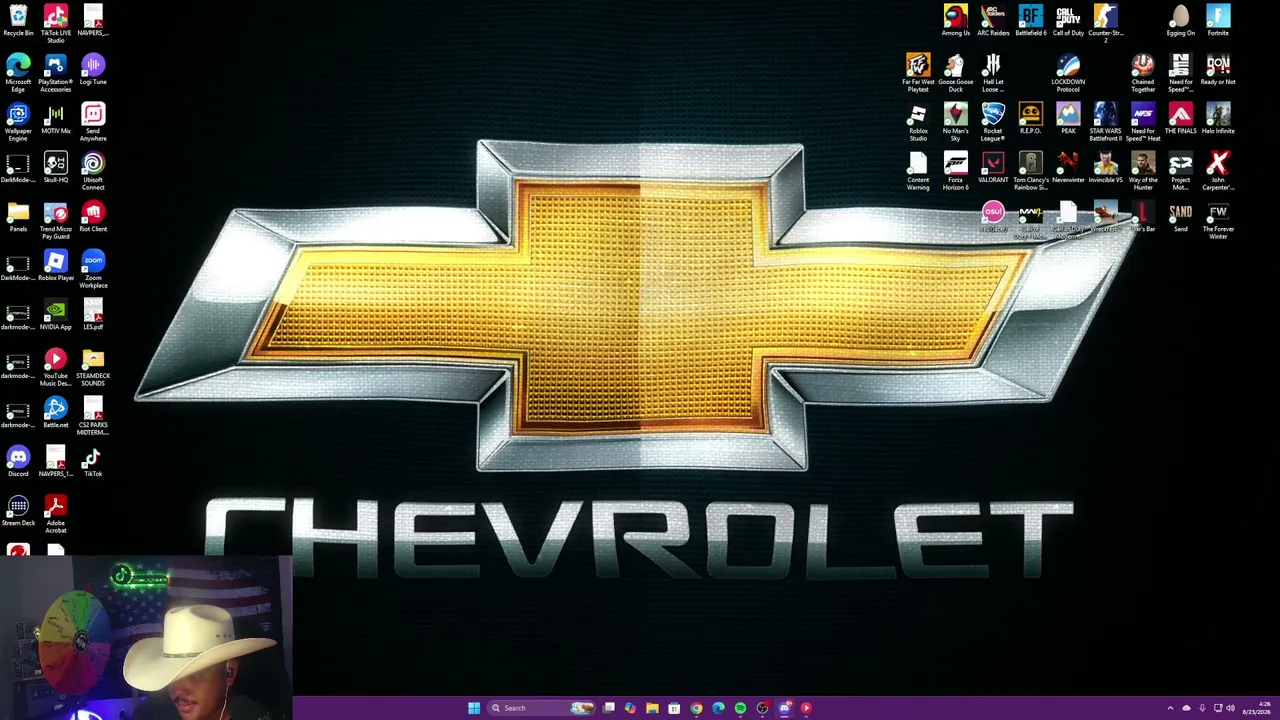Launch the NVIDIA App icon
Screen dimensions: 1280x720
(56, 314)
